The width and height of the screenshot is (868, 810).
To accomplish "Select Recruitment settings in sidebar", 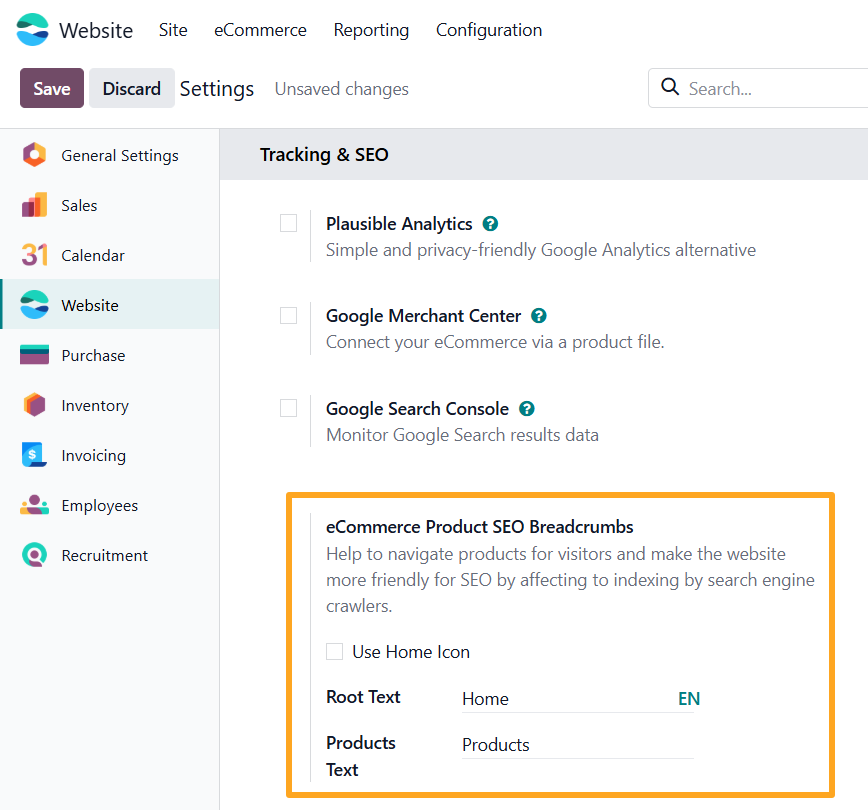I will [x=111, y=555].
